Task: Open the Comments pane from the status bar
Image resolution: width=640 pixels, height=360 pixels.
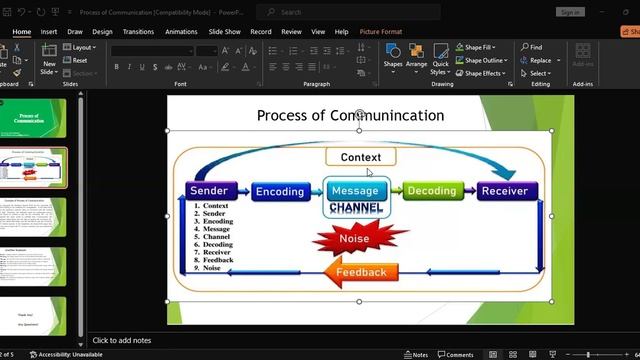Action: [456, 355]
